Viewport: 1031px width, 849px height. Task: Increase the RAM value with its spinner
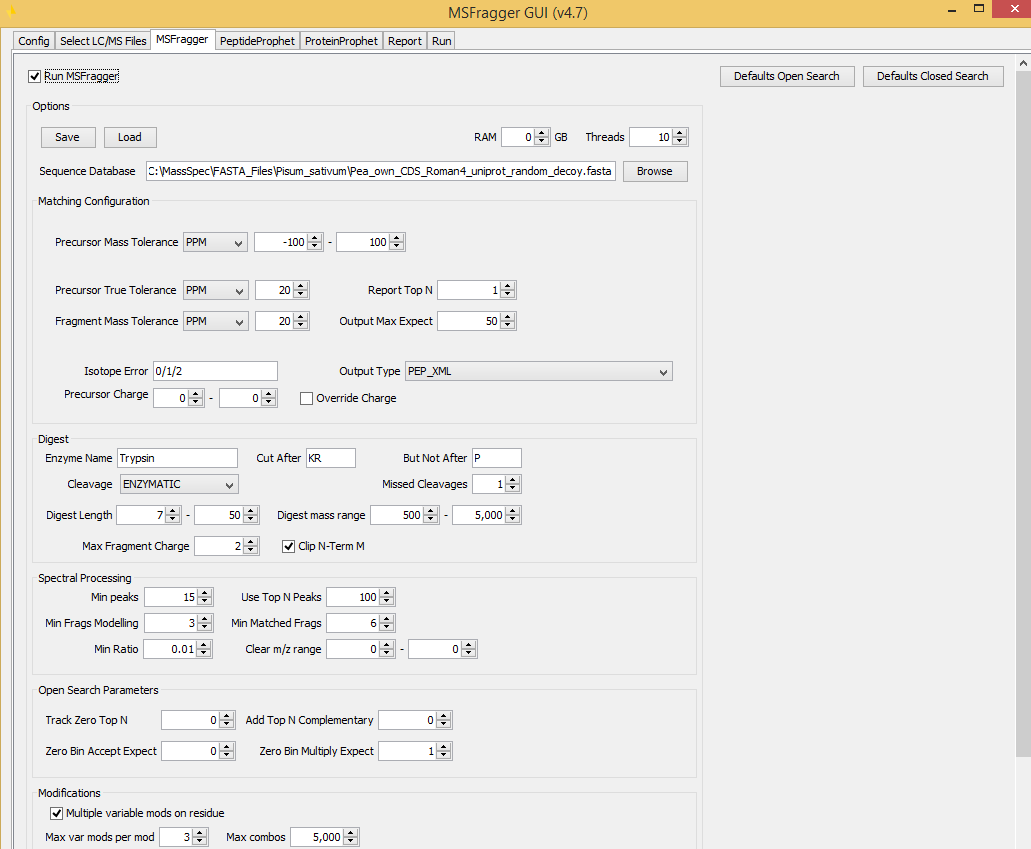[x=541, y=132]
